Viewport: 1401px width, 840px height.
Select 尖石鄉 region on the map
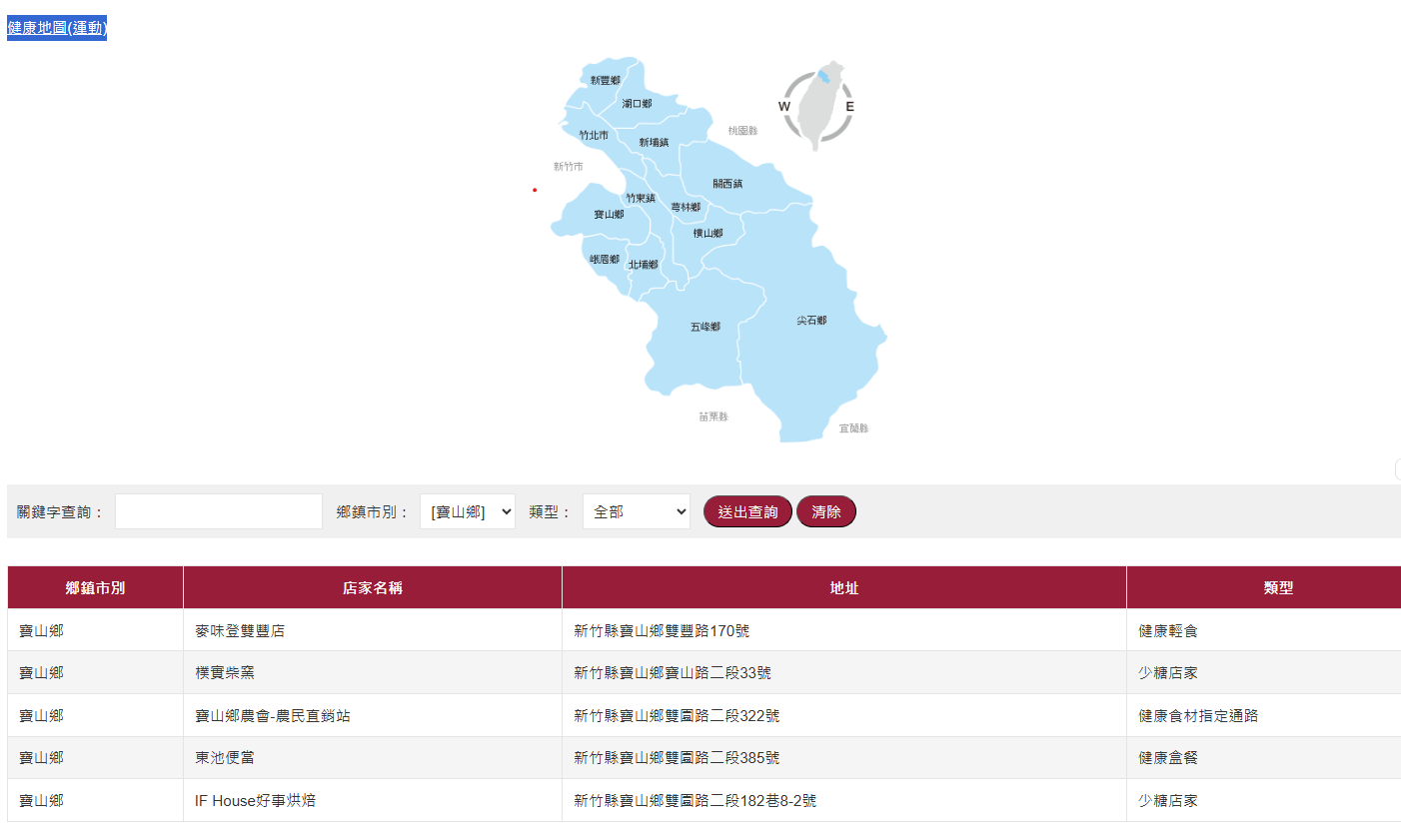click(x=810, y=321)
